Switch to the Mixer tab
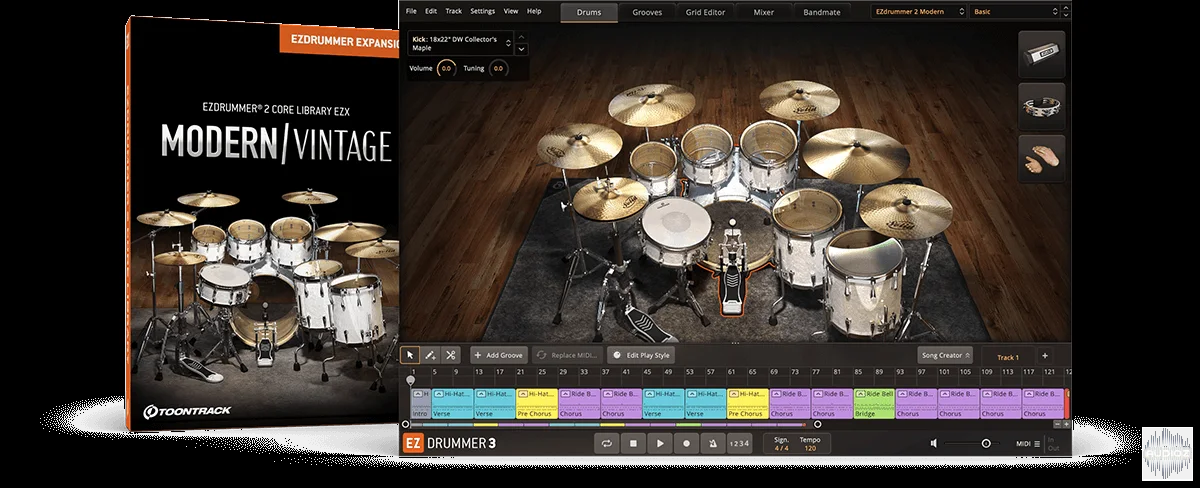Viewport: 1200px width, 488px height. click(765, 12)
